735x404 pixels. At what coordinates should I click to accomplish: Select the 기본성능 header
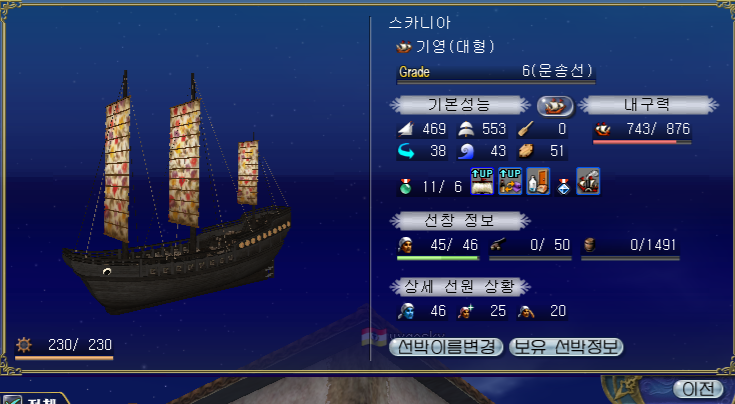coord(458,105)
